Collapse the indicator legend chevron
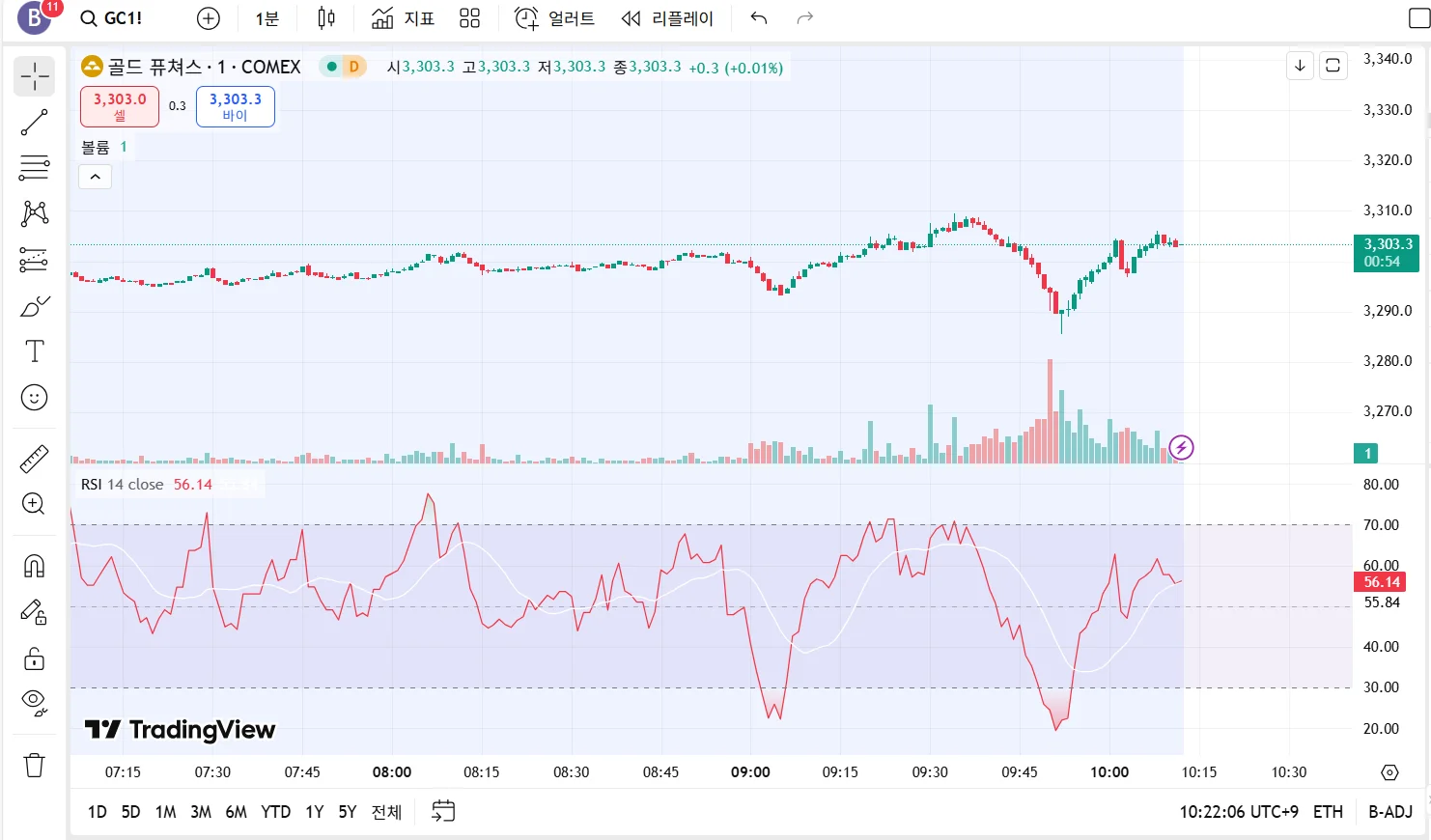The height and width of the screenshot is (840, 1431). pyautogui.click(x=95, y=177)
